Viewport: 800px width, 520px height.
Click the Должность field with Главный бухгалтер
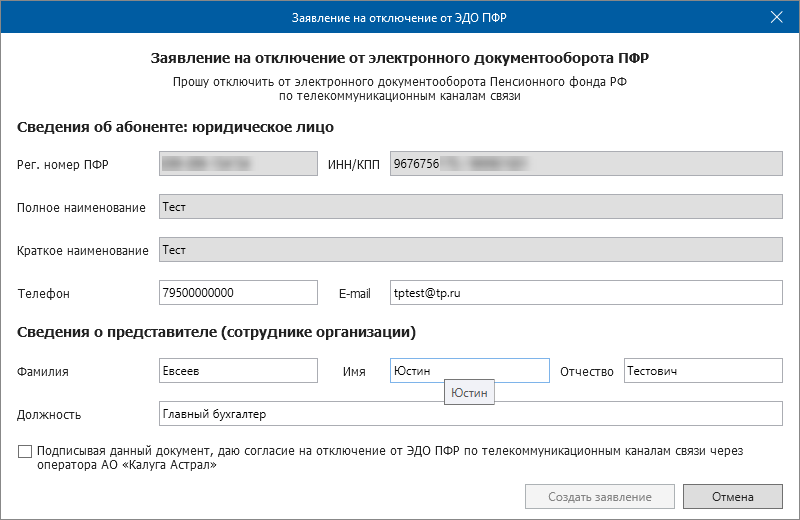click(470, 414)
